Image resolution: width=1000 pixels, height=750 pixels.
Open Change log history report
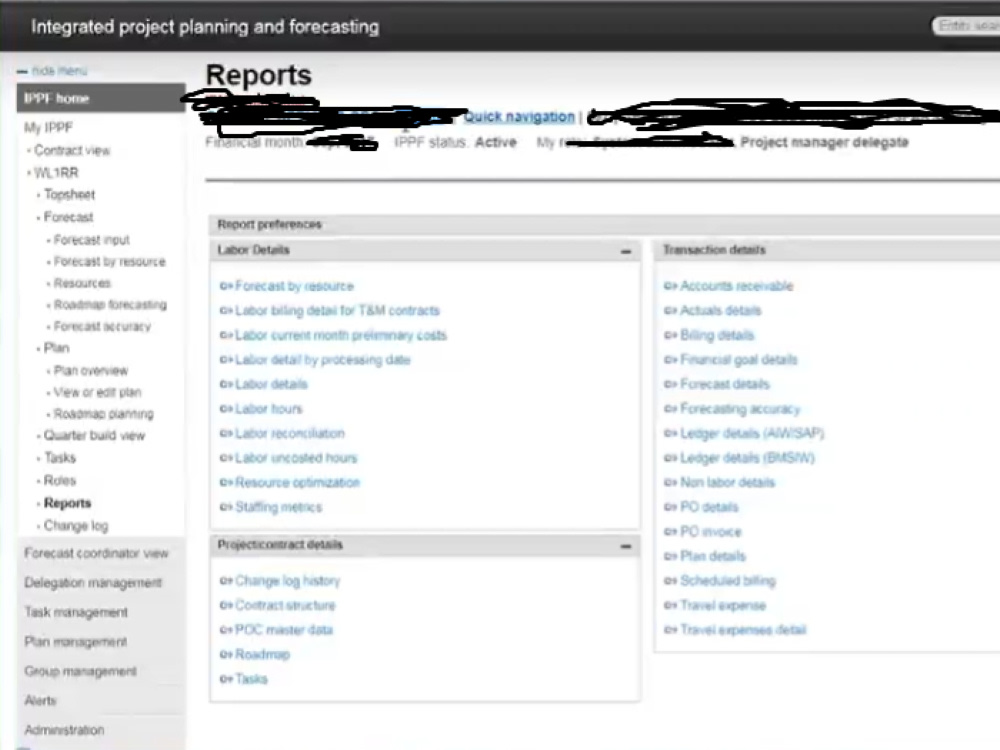(287, 580)
